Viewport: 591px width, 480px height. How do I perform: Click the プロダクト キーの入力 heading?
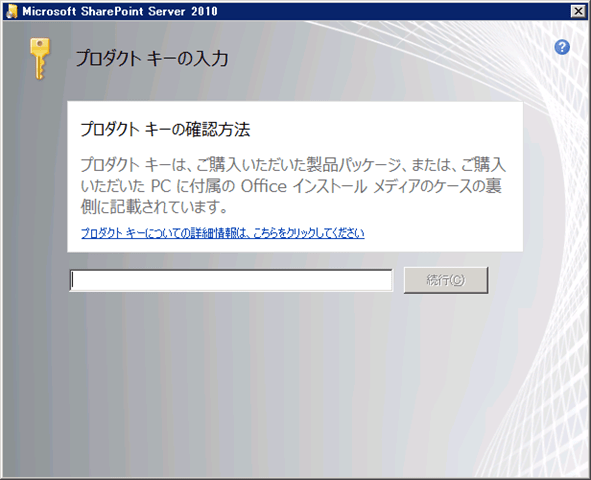coord(152,58)
